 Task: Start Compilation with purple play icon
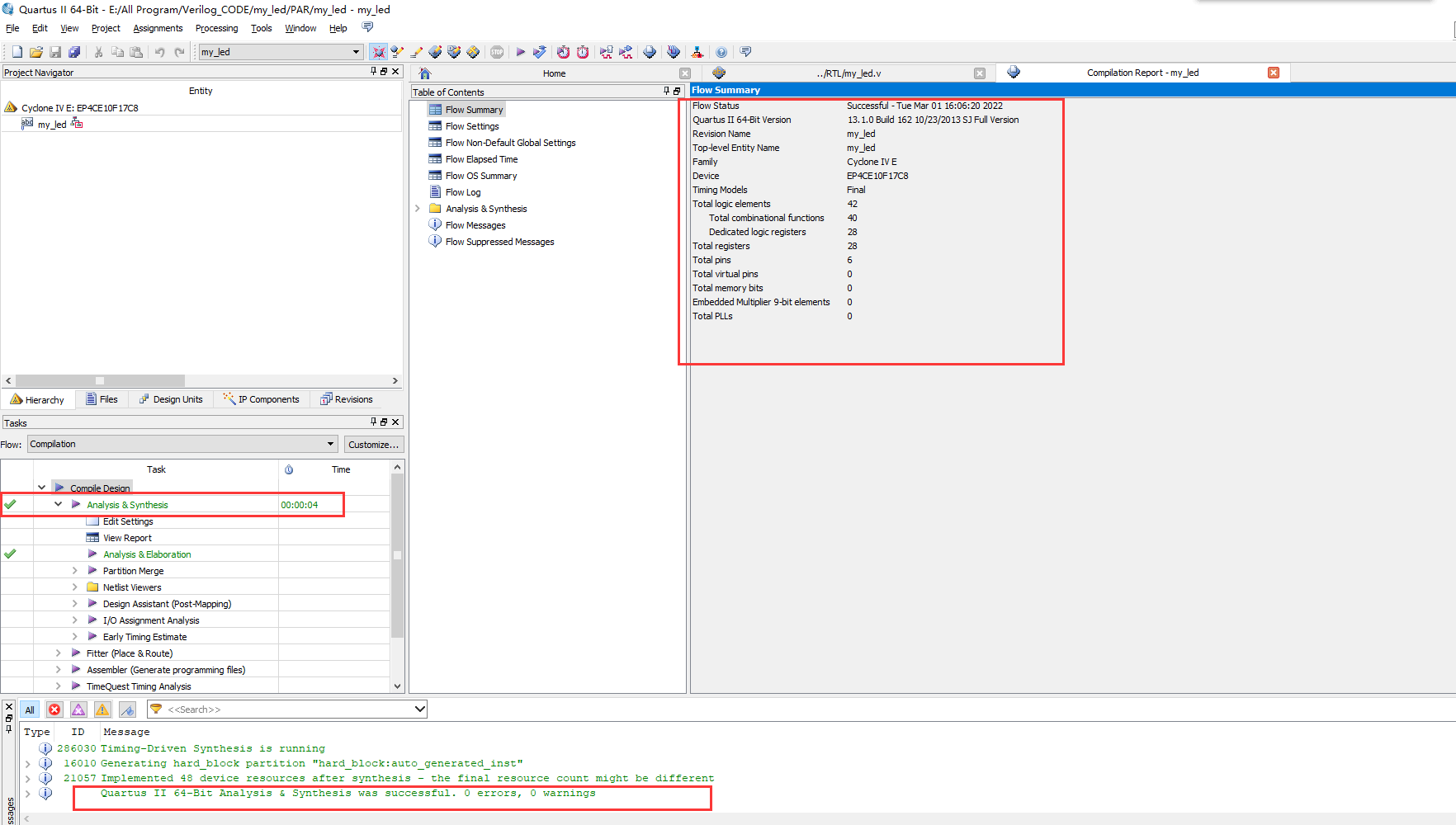tap(520, 52)
